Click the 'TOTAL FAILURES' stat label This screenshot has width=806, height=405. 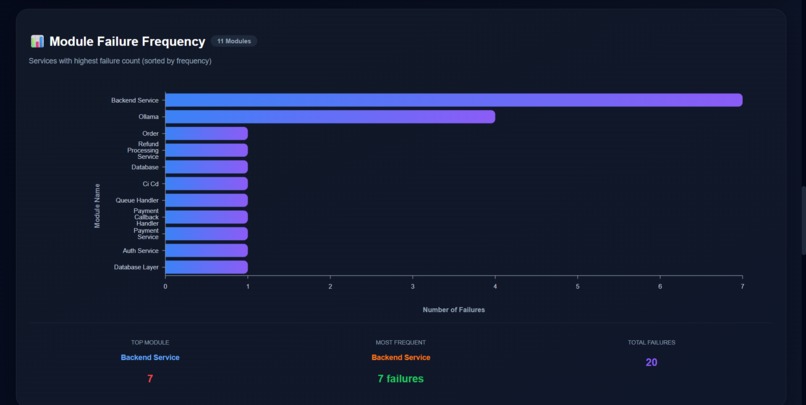coord(651,342)
